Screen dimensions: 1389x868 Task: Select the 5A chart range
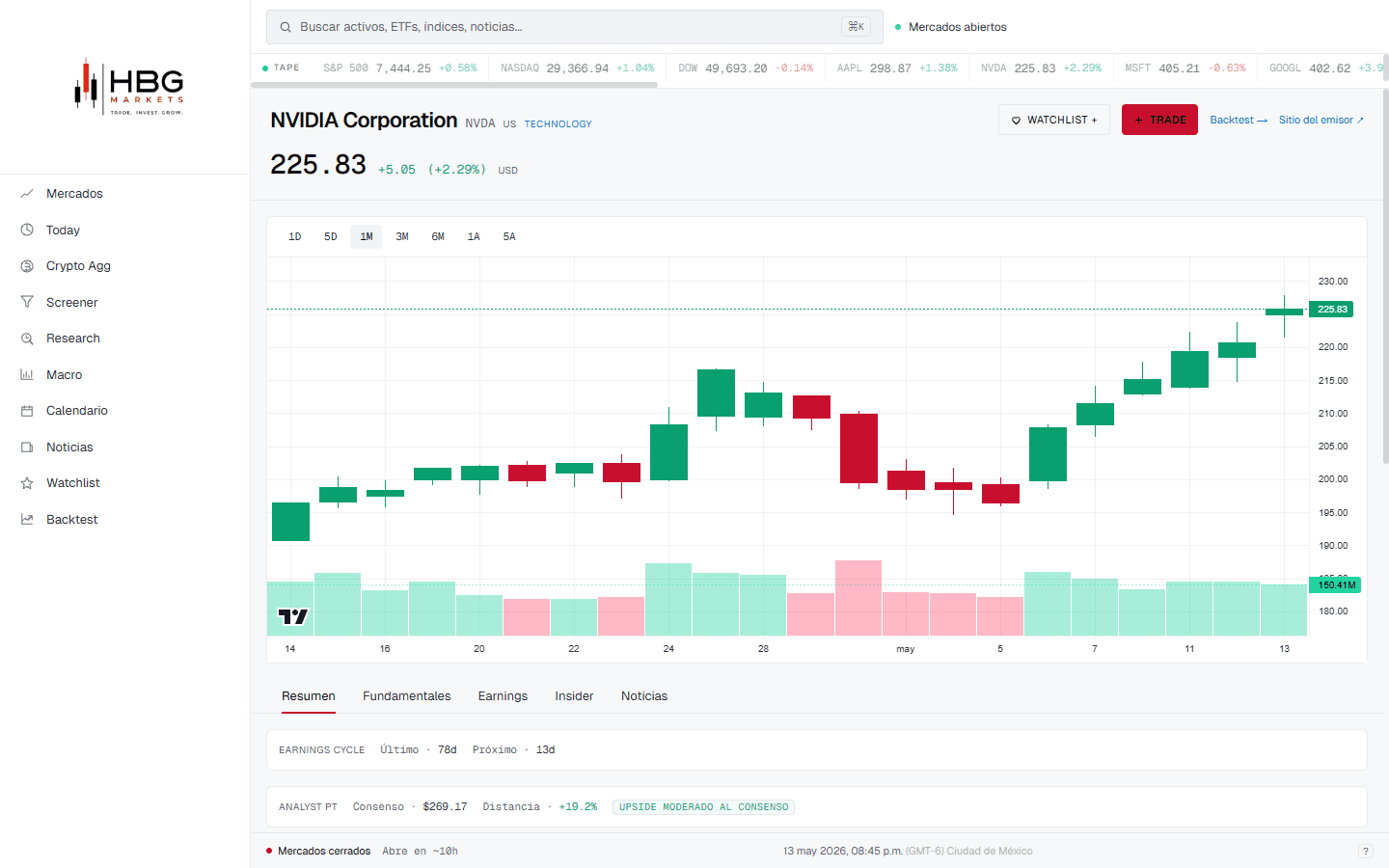coord(509,237)
